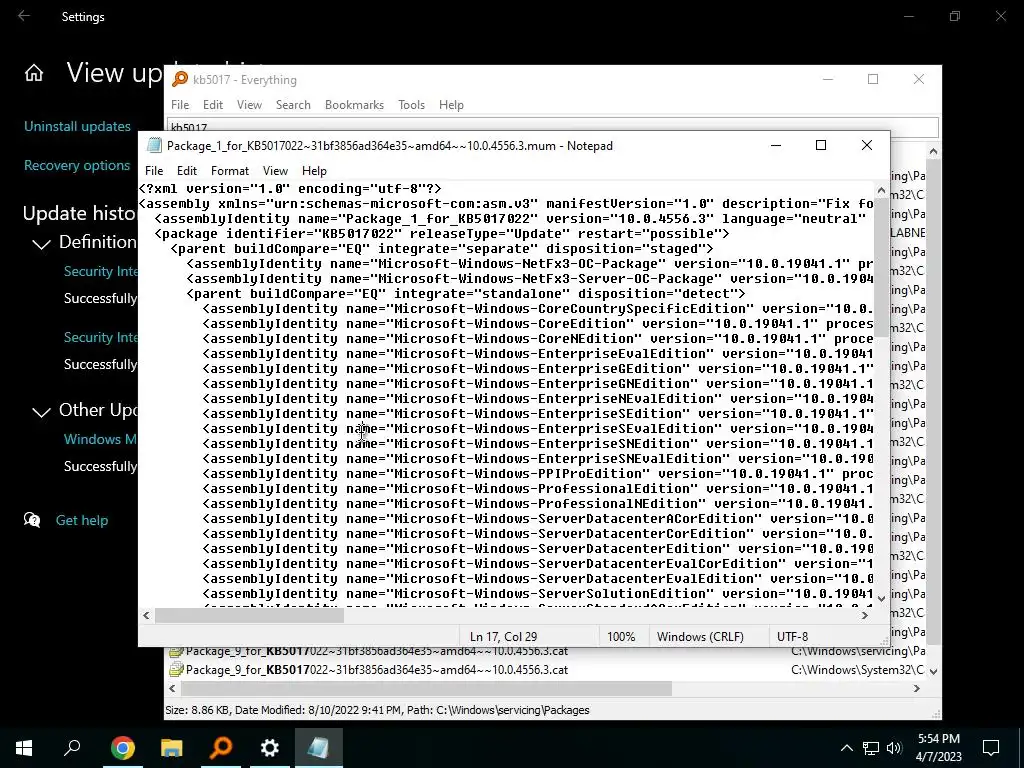The width and height of the screenshot is (1024, 768).
Task: Show hidden tray icons chevron
Action: click(846, 748)
